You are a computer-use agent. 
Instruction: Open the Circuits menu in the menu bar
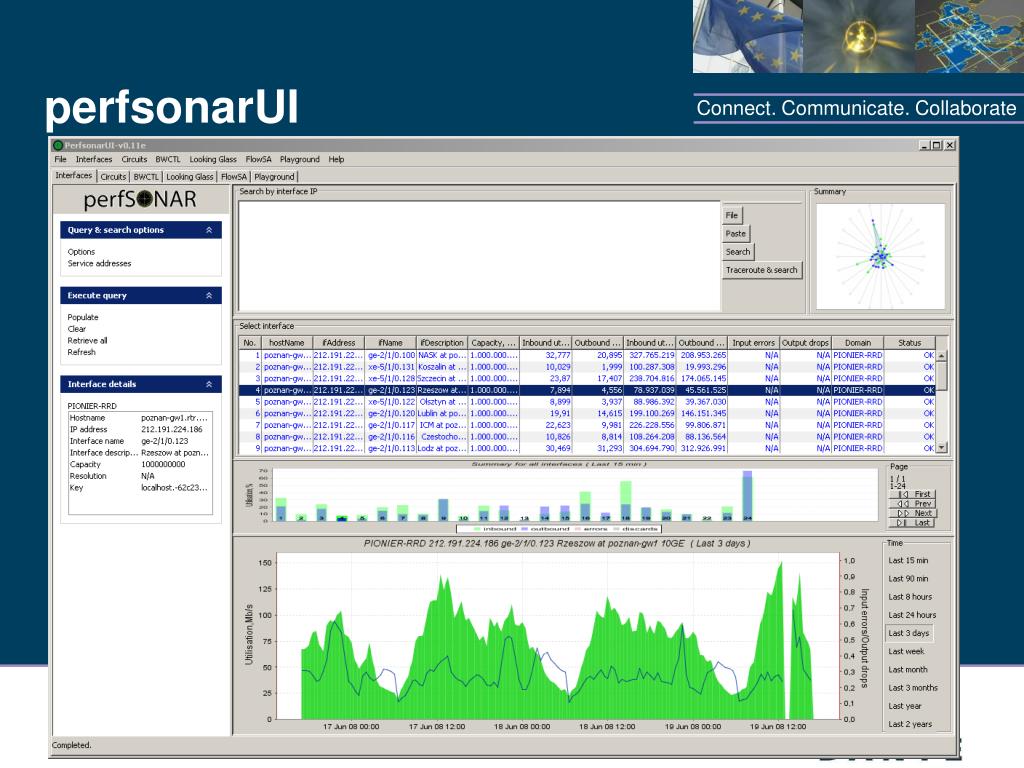tap(135, 159)
